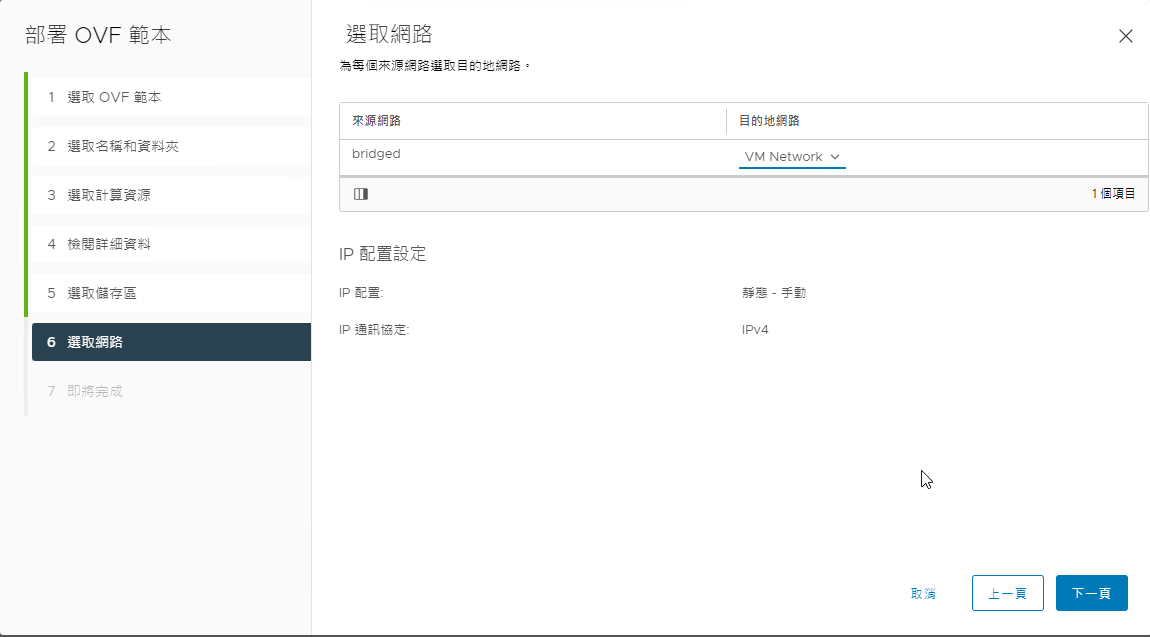Image resolution: width=1150 pixels, height=637 pixels.
Task: Select current step 6 選取網路
Action: pyautogui.click(x=171, y=342)
